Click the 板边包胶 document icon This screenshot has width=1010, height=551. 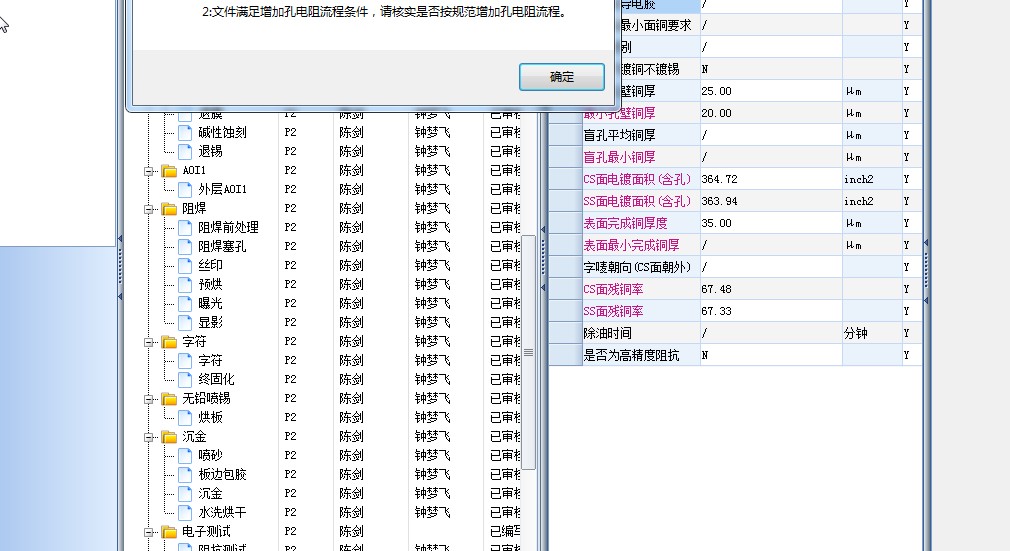point(185,474)
